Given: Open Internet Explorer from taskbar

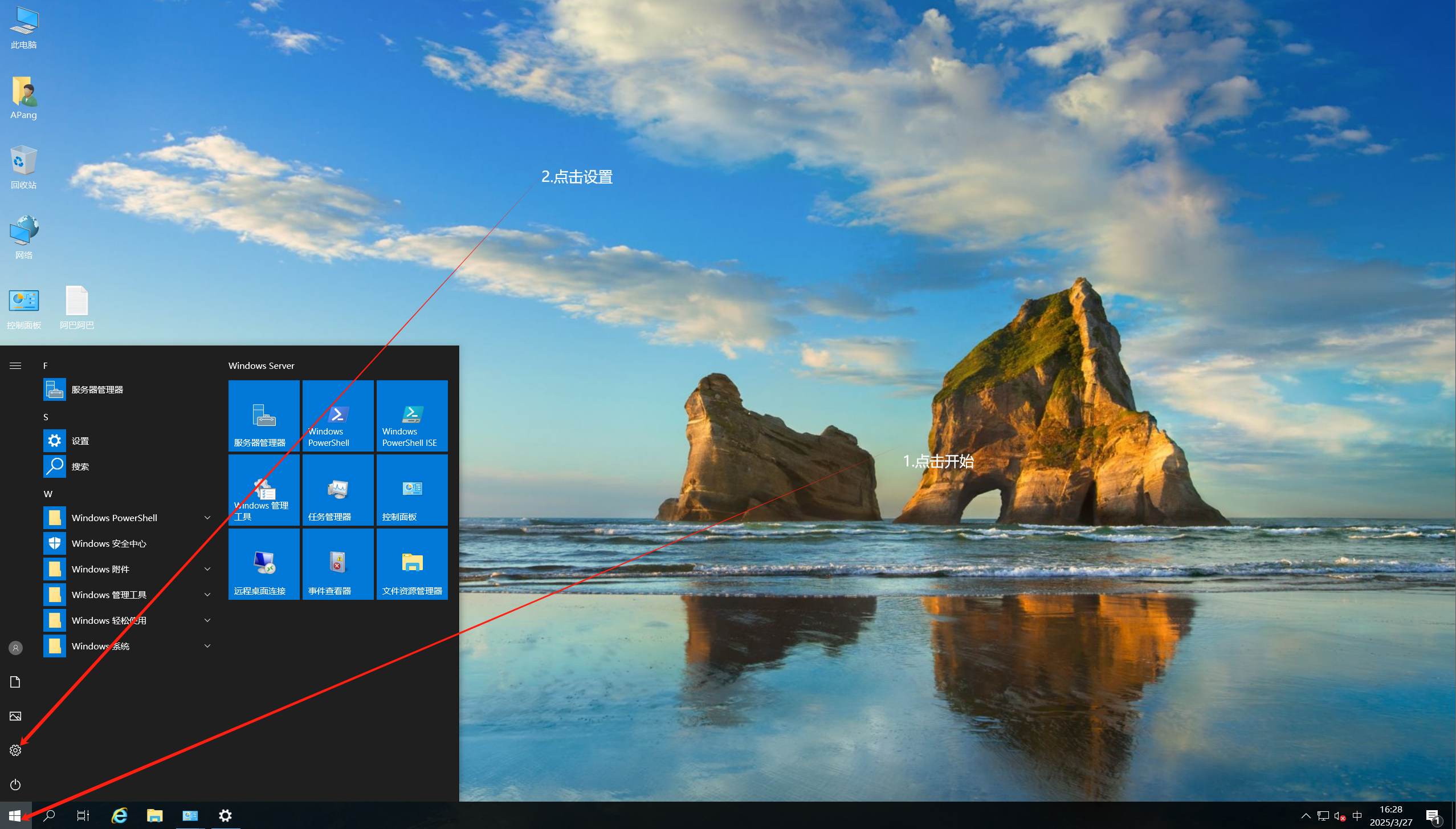Looking at the screenshot, I should click(119, 816).
